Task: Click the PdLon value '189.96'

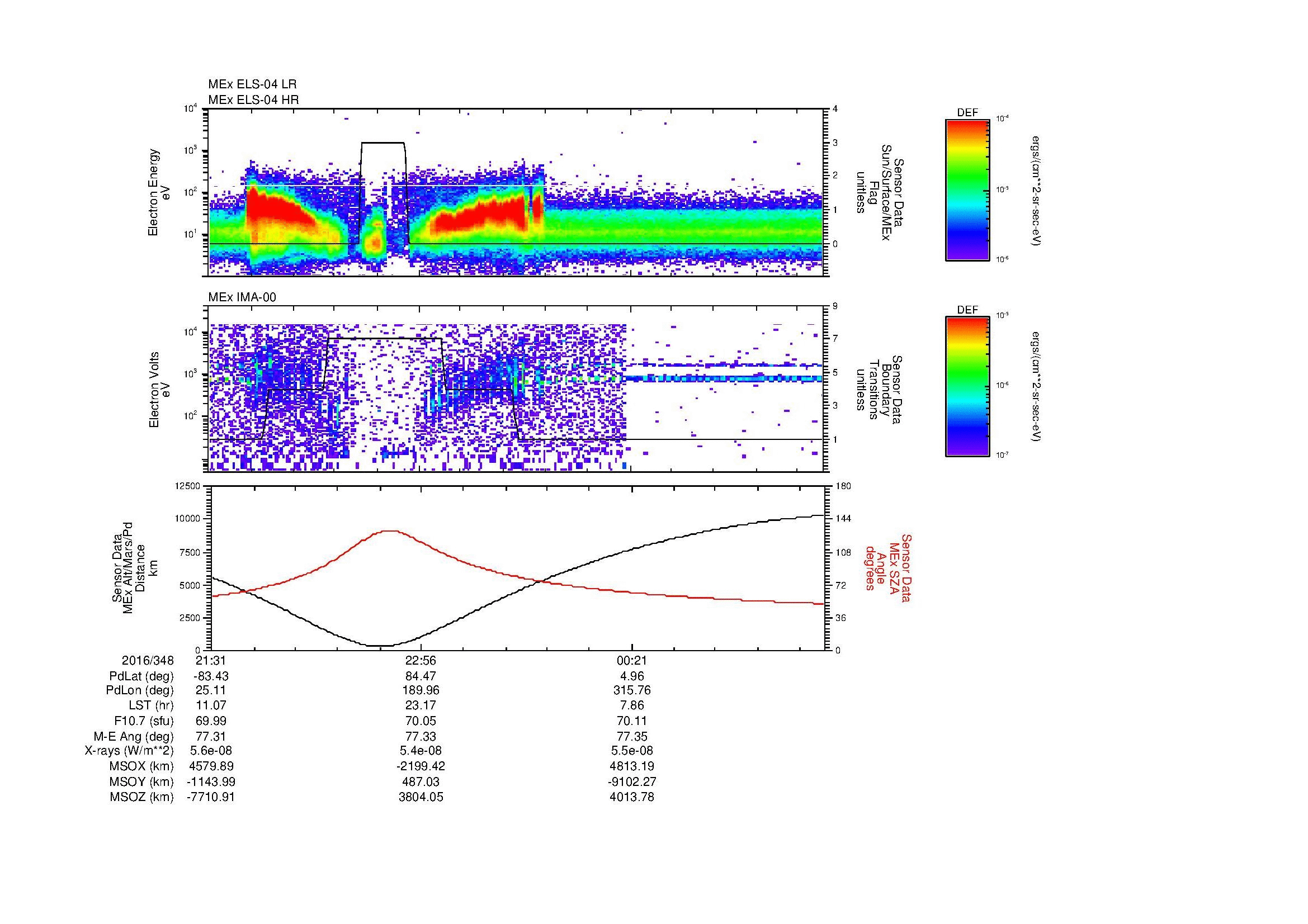Action: click(x=421, y=690)
